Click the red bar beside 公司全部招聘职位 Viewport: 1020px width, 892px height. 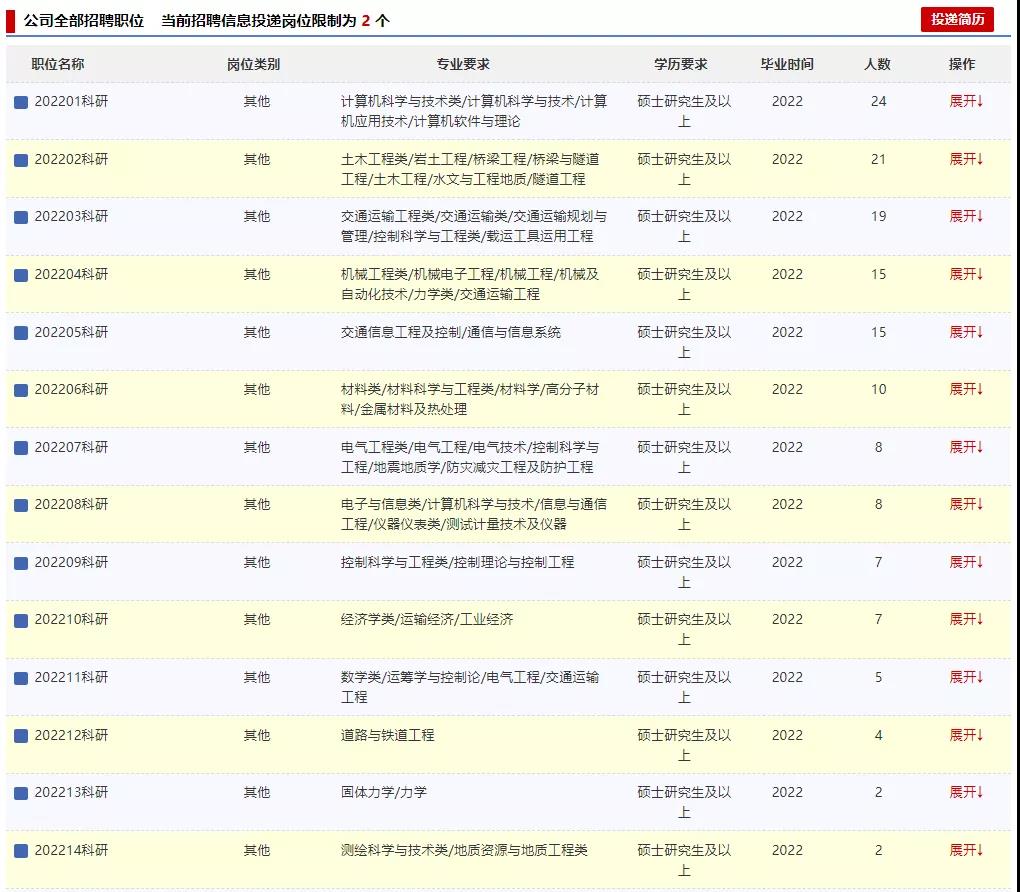click(10, 20)
